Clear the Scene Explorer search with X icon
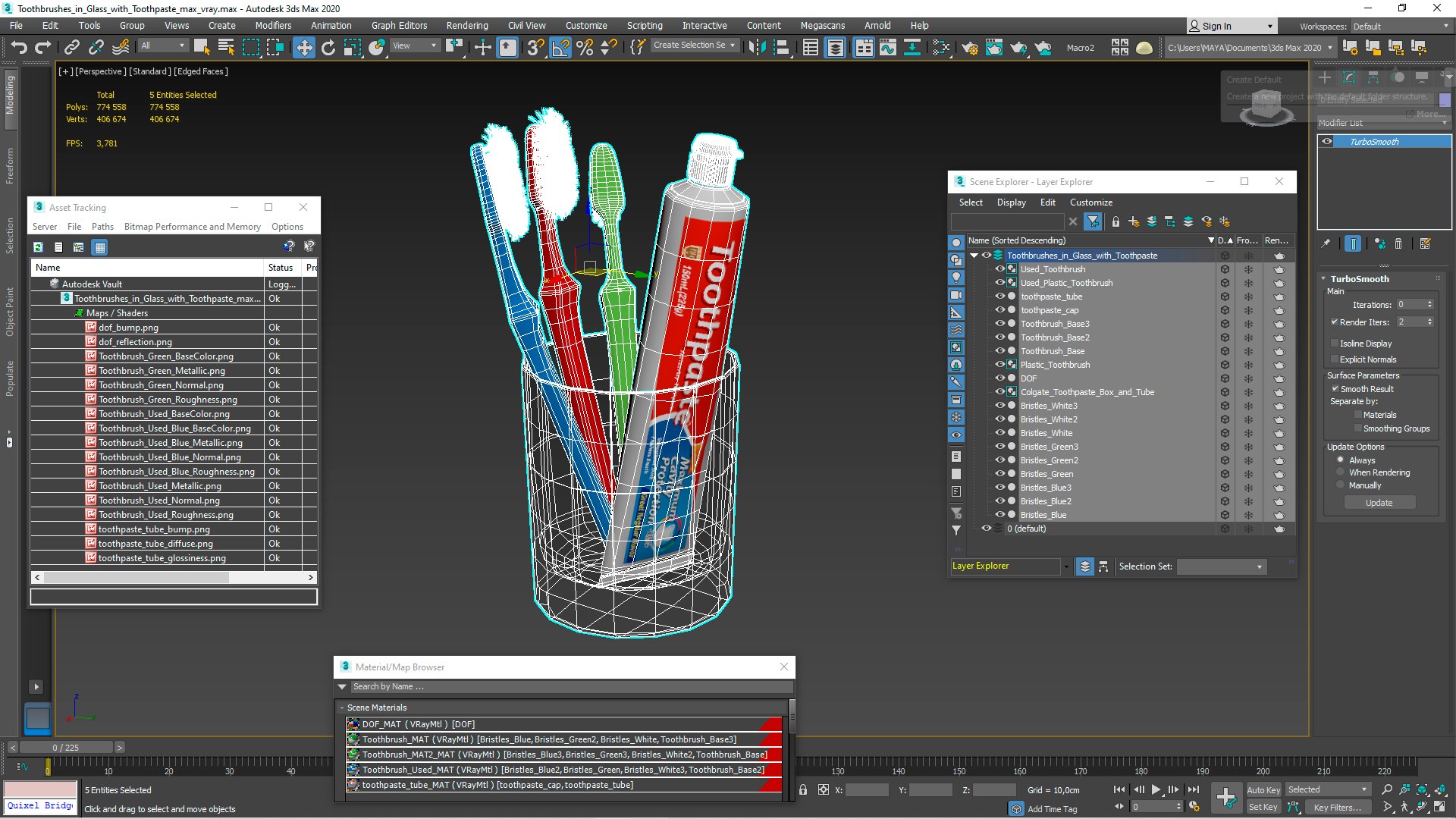 [1072, 221]
